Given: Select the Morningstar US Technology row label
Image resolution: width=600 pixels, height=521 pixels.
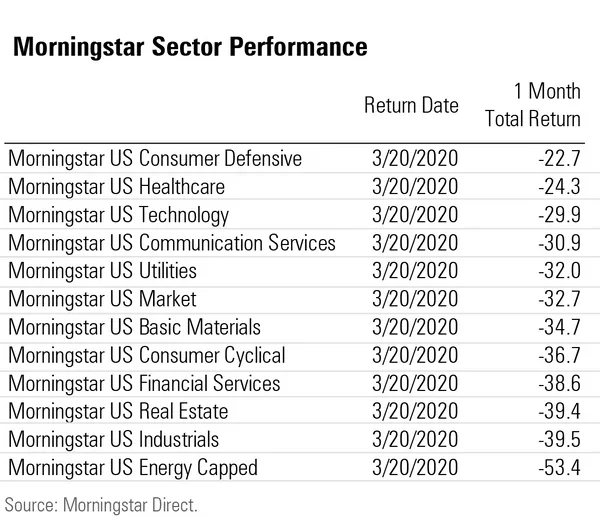Looking at the screenshot, I should tap(118, 215).
